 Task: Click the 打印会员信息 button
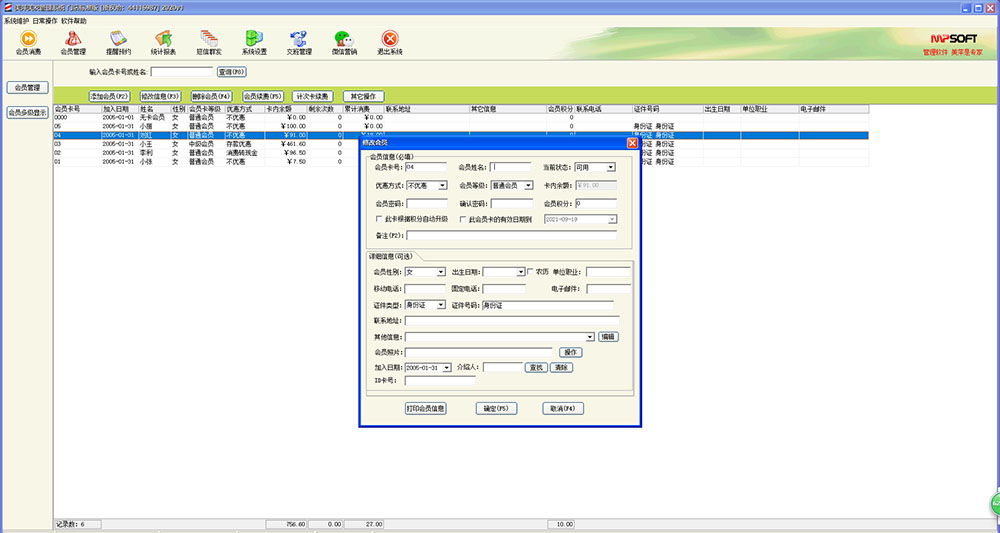425,408
